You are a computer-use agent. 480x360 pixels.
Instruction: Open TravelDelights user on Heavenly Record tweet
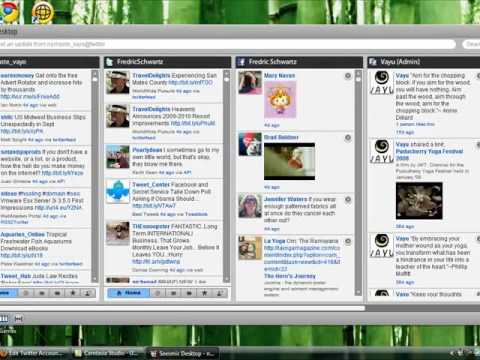pos(151,109)
